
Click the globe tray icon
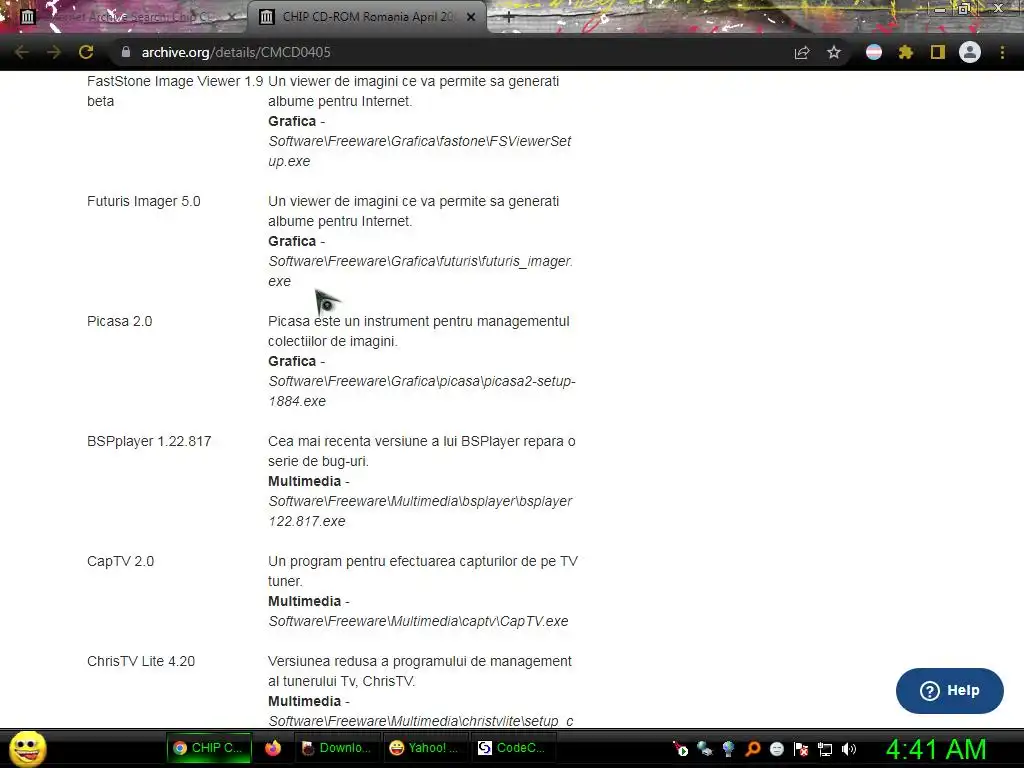(x=729, y=750)
